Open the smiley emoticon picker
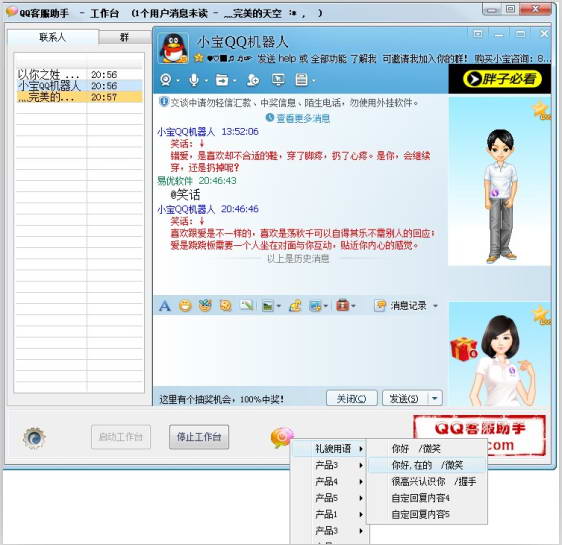Image resolution: width=562 pixels, height=545 pixels. 185,306
